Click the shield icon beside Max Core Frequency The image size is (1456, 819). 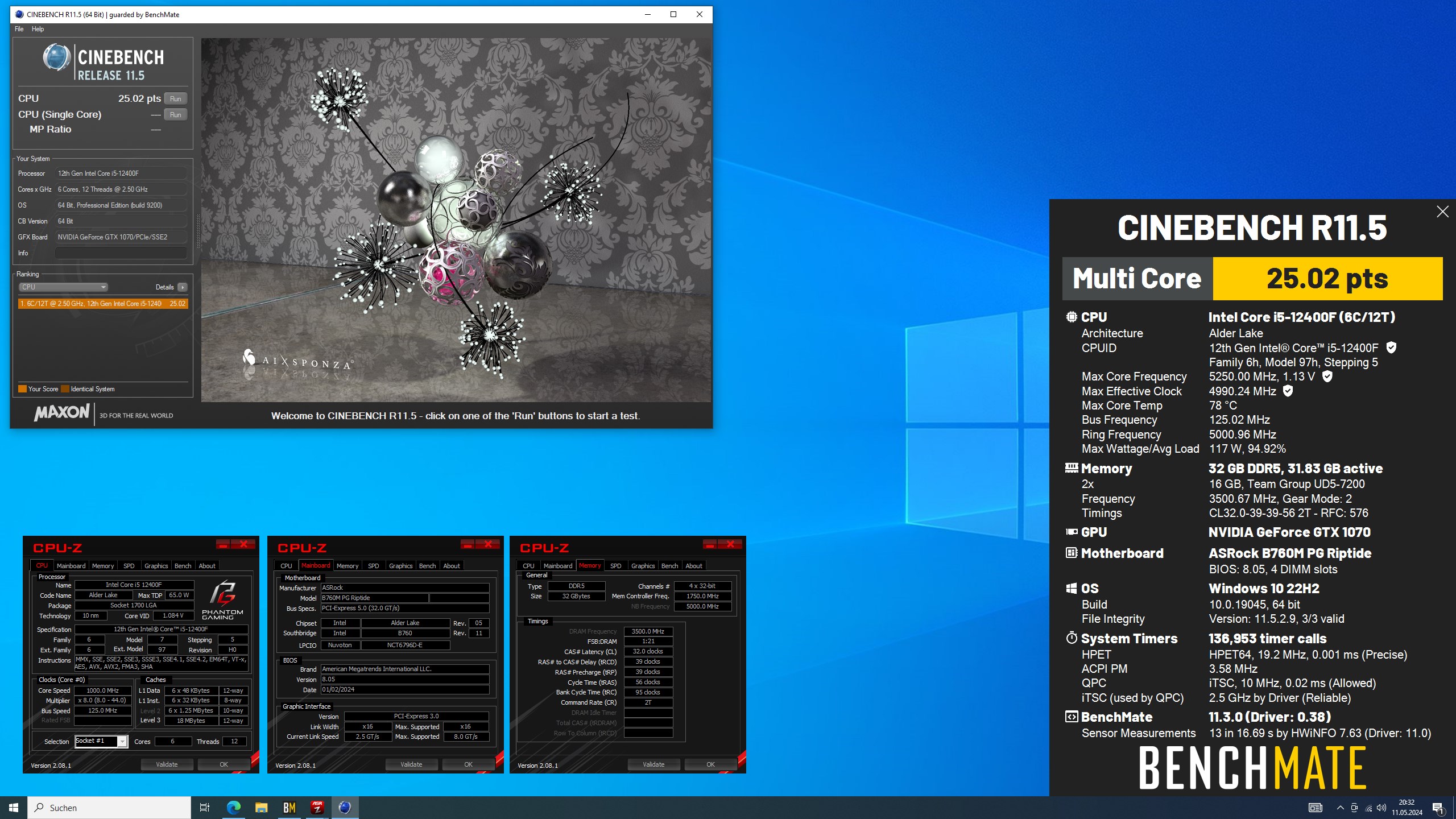tap(1327, 376)
